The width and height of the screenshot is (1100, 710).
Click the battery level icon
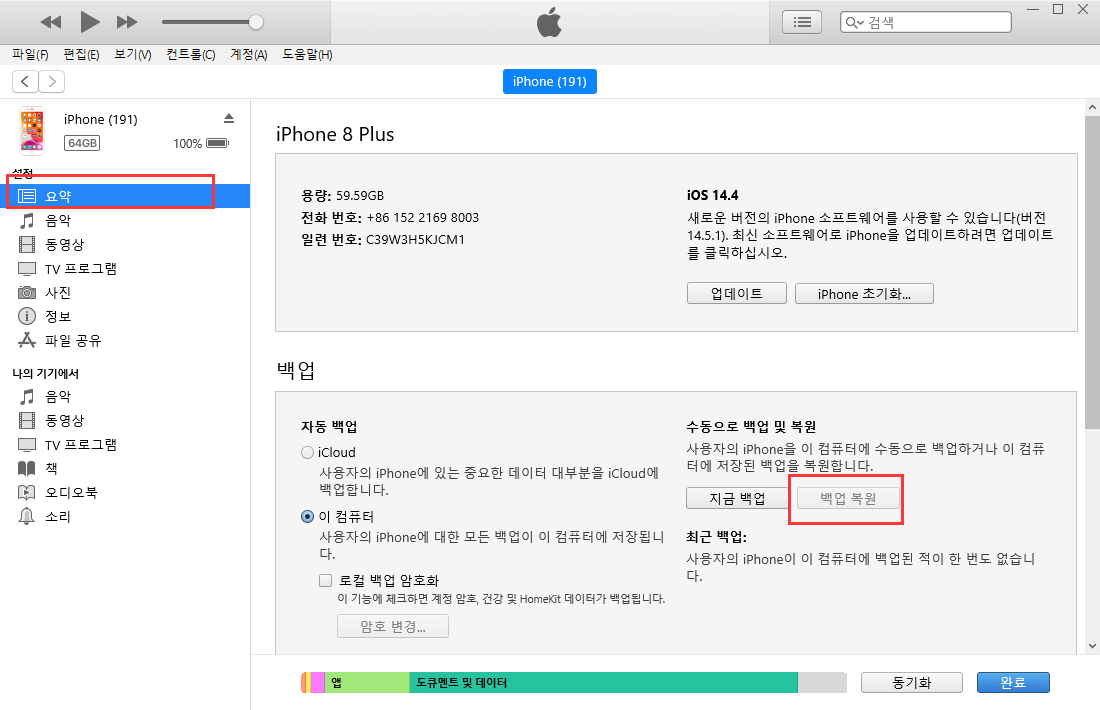[x=217, y=143]
